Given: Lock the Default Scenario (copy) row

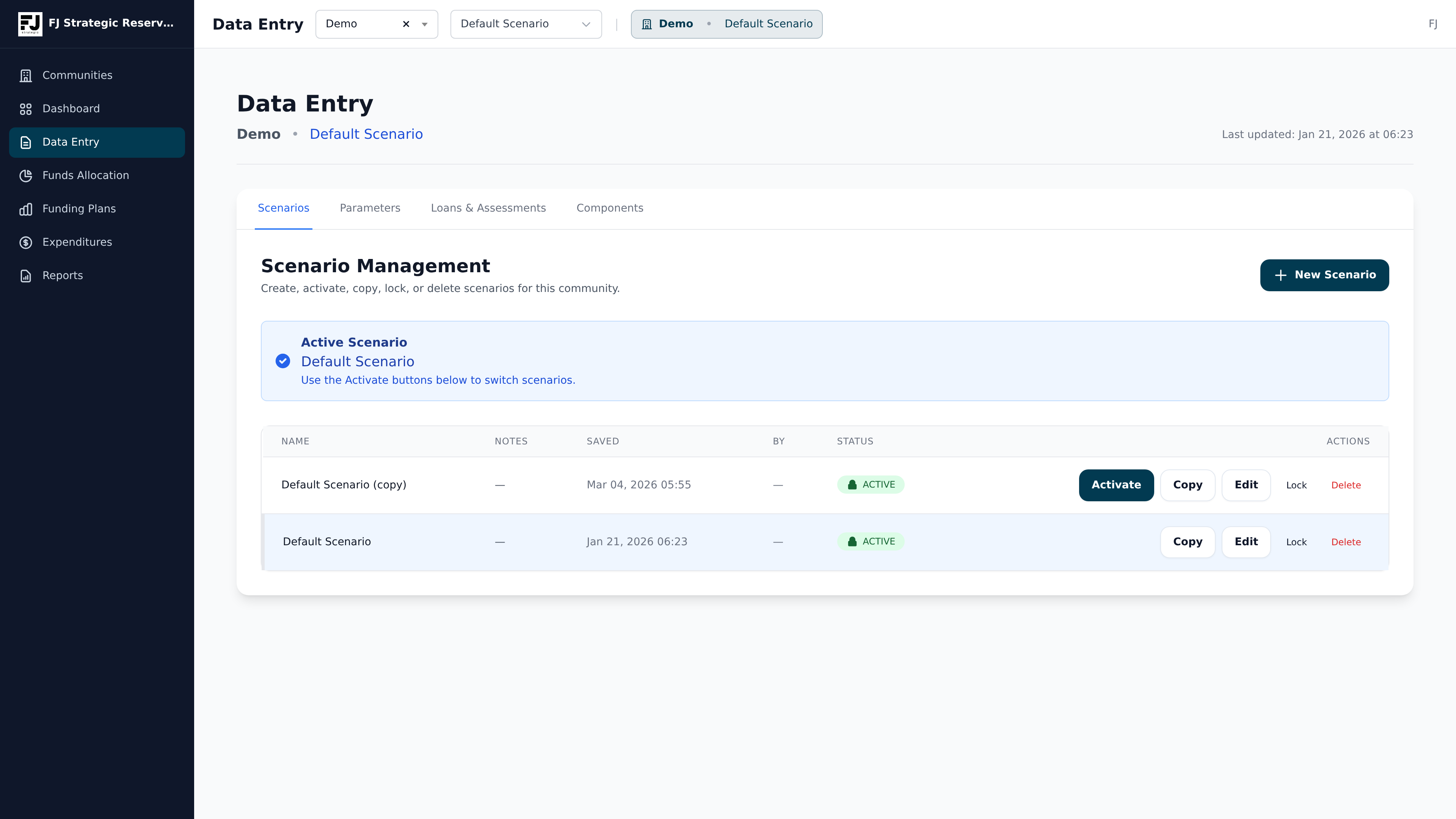Looking at the screenshot, I should pyautogui.click(x=1297, y=485).
